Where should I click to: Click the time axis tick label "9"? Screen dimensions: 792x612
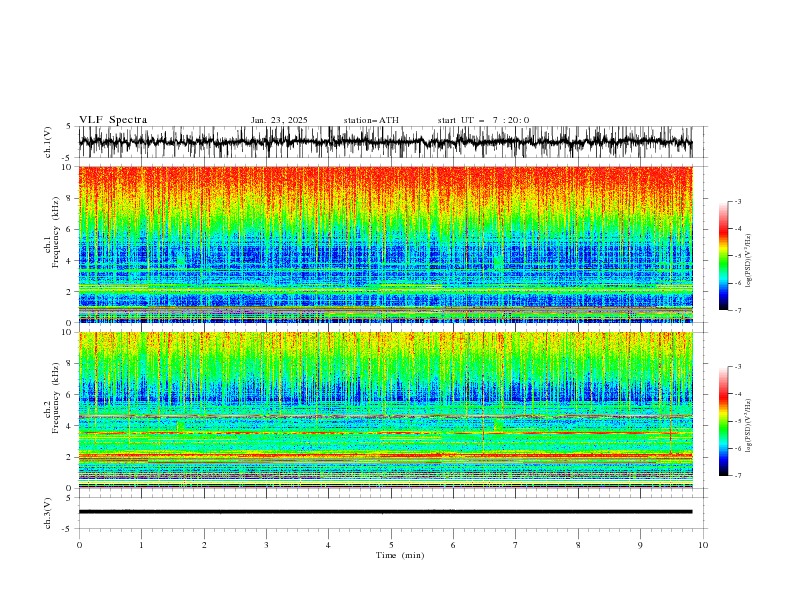(x=640, y=545)
